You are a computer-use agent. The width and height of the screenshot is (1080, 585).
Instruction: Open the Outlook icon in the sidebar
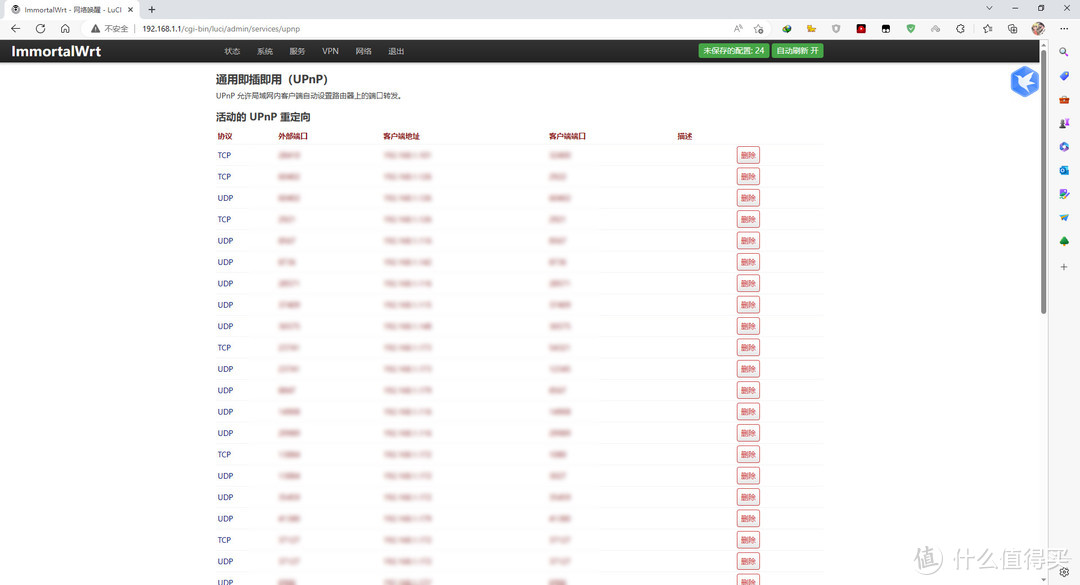click(x=1064, y=171)
